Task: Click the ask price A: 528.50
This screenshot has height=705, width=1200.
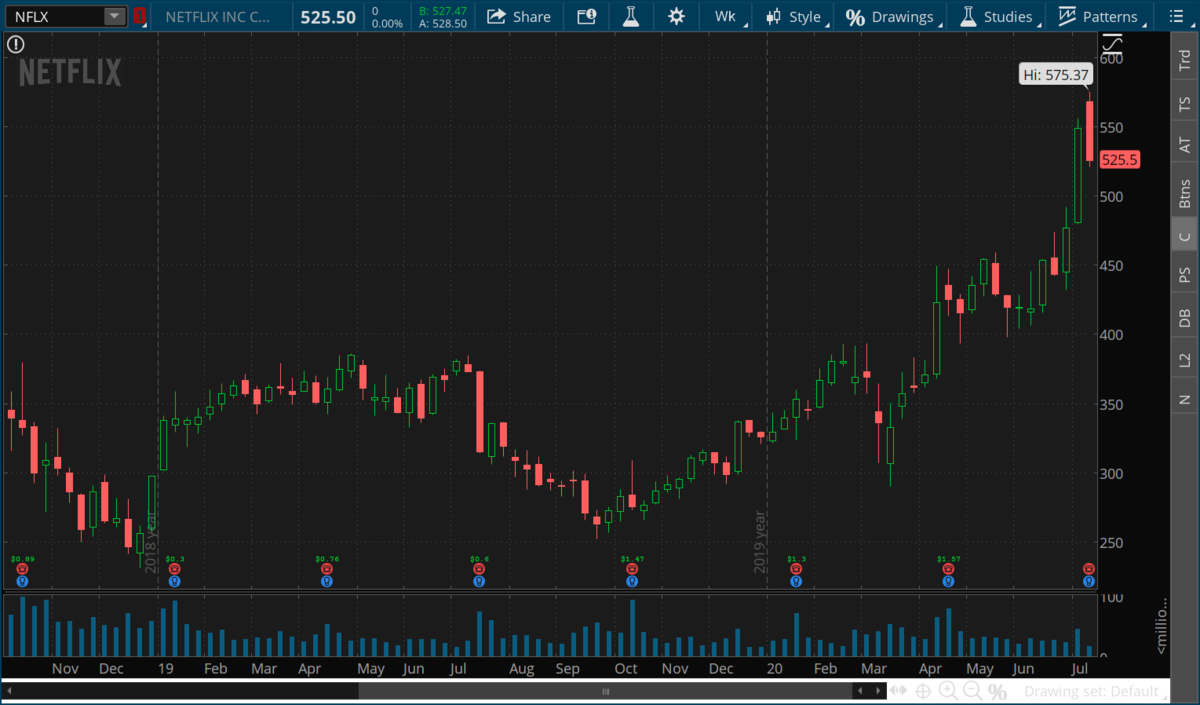Action: [x=443, y=23]
